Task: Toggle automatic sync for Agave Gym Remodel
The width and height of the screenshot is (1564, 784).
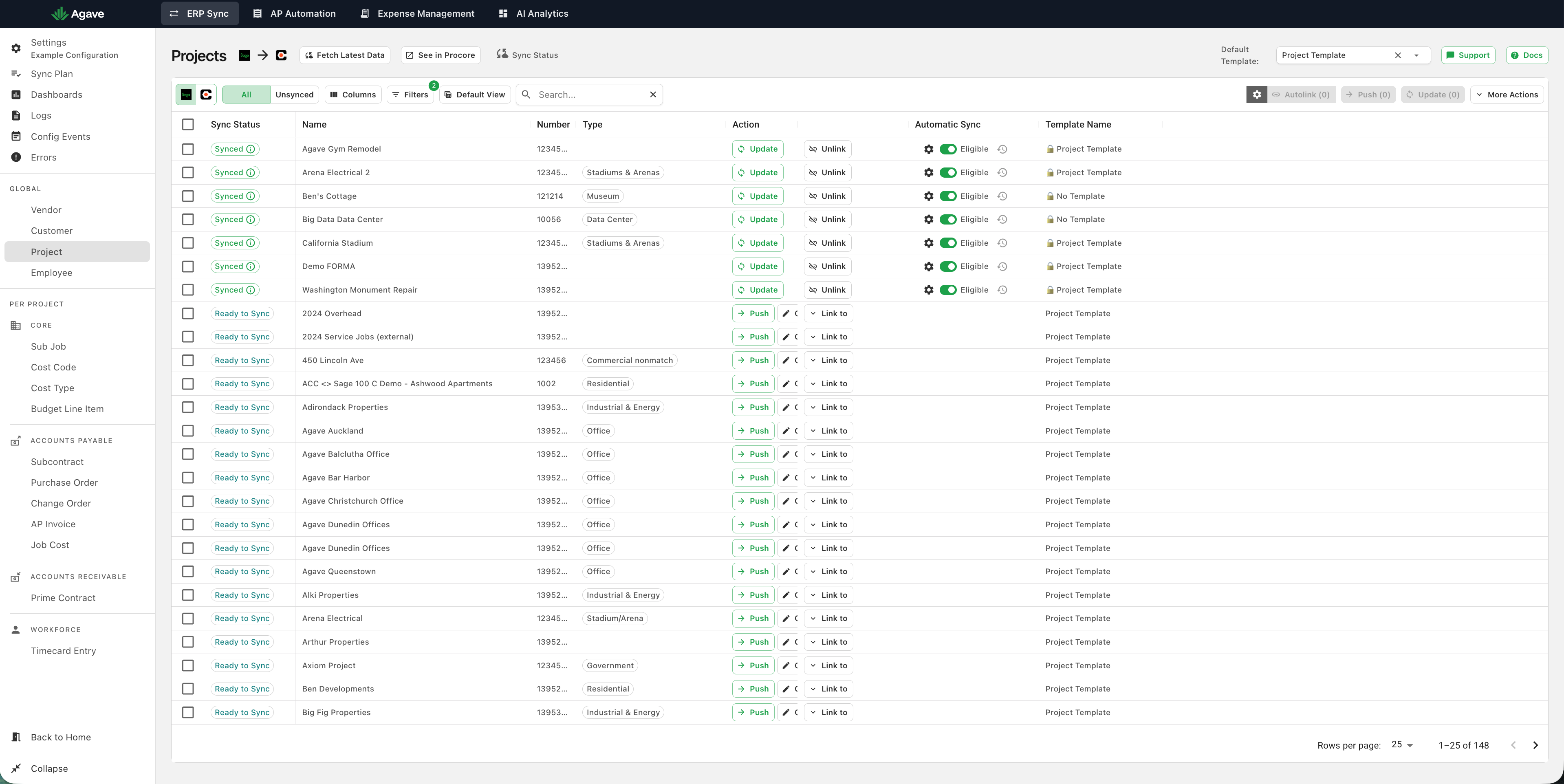Action: point(948,149)
